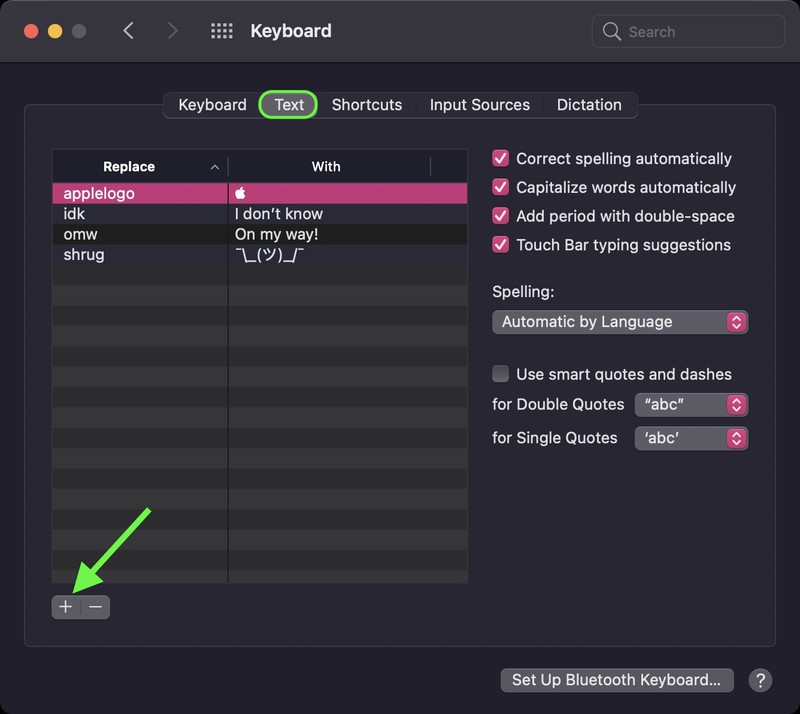800x714 pixels.
Task: Toggle Add period with double-space
Action: point(501,216)
